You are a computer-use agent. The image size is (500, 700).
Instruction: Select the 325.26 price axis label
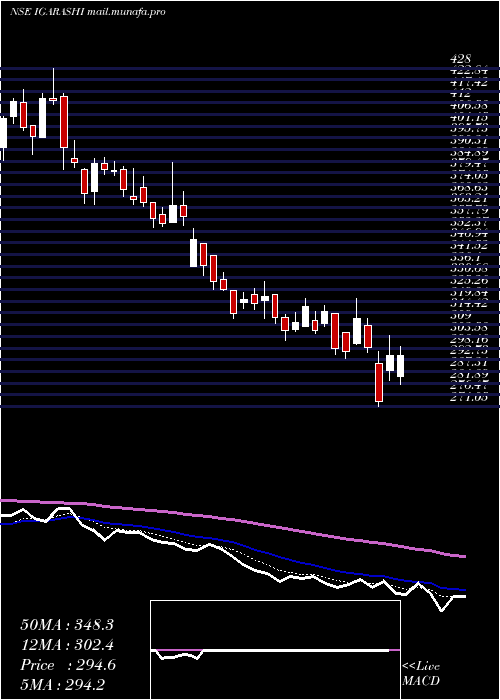point(468,282)
